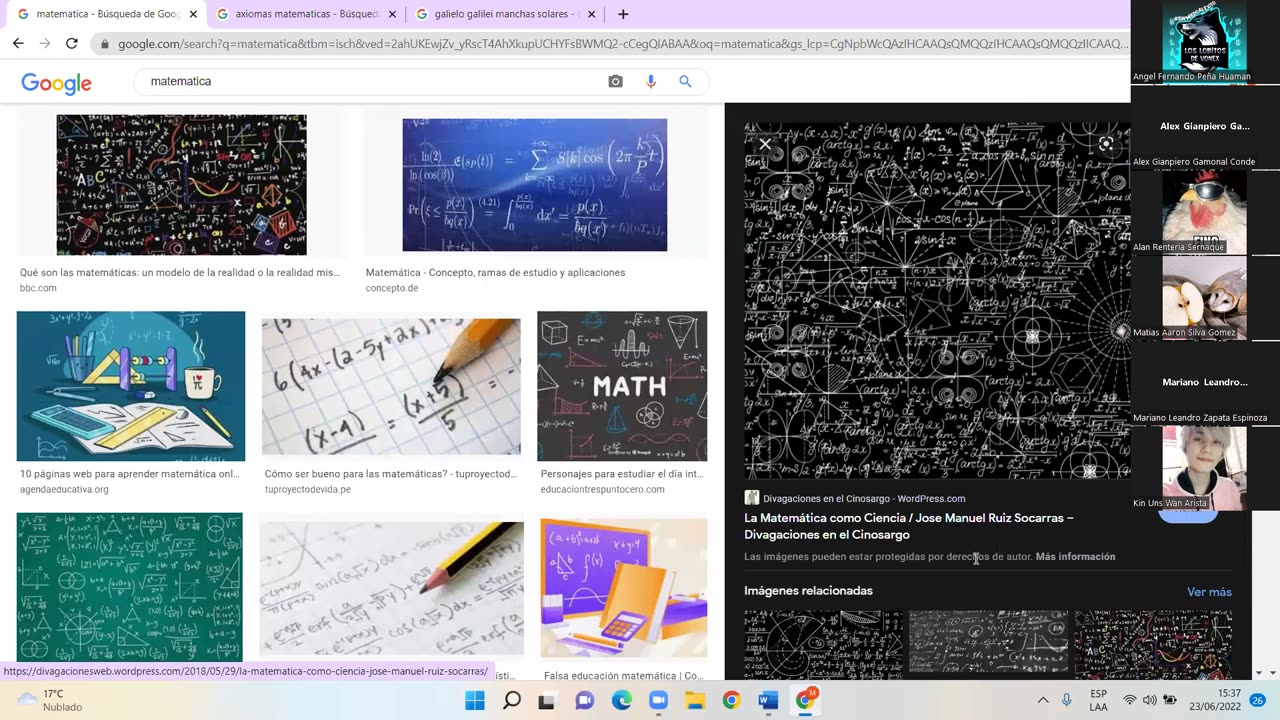Open the pencil on grid paper thumbnail

click(x=391, y=386)
